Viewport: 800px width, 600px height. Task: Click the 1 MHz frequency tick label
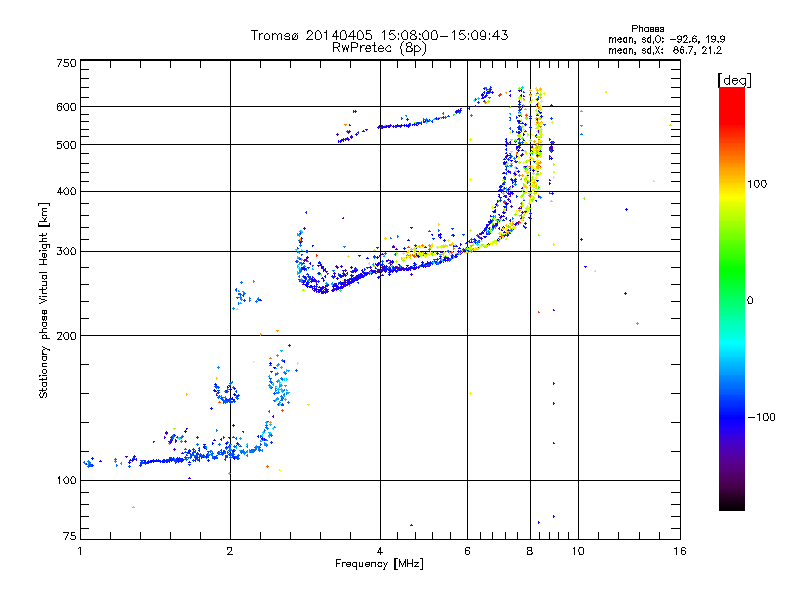click(80, 551)
